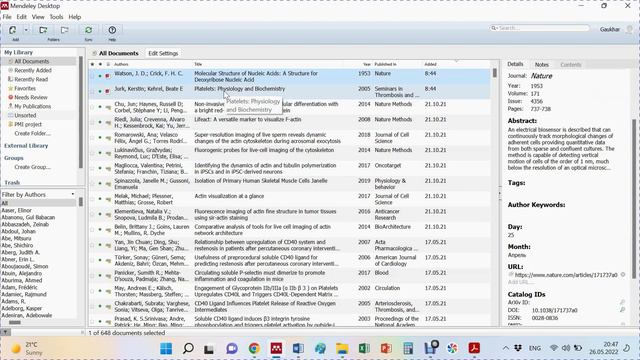
Task: Toggle read status dot for the Chu, Jun row
Action: point(100,107)
